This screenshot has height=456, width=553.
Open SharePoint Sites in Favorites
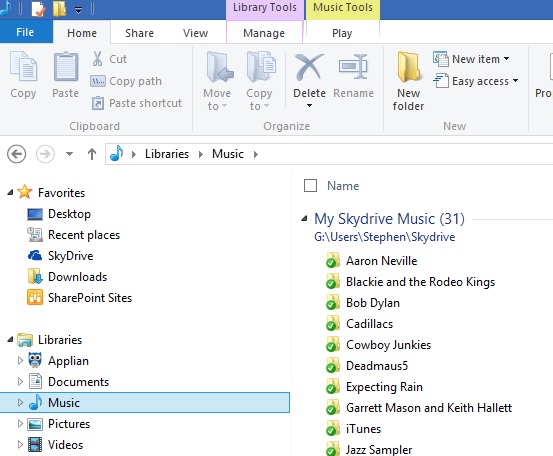point(79,298)
